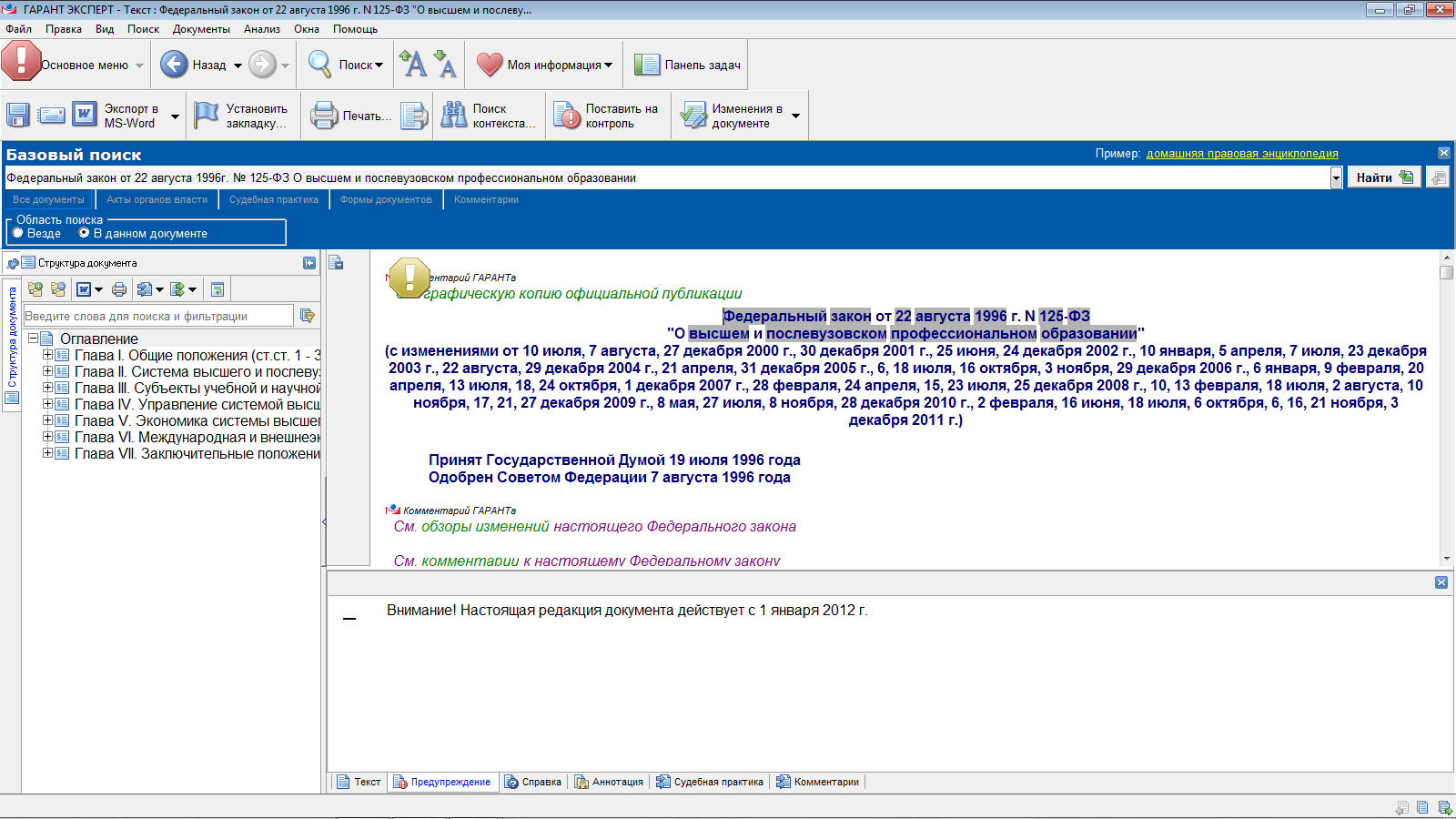Print the document structure with the panel printer icon
This screenshot has height=819, width=1456.
(x=119, y=289)
